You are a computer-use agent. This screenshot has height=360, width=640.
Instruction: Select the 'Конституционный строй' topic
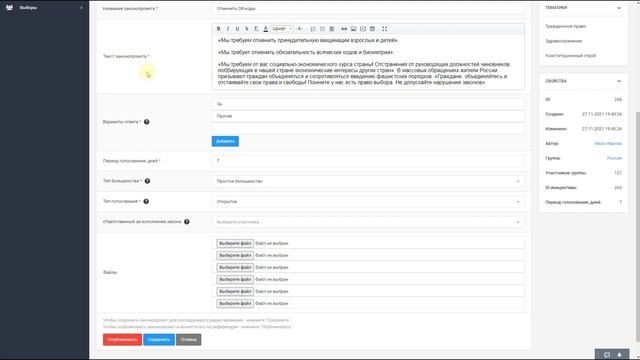pyautogui.click(x=571, y=56)
